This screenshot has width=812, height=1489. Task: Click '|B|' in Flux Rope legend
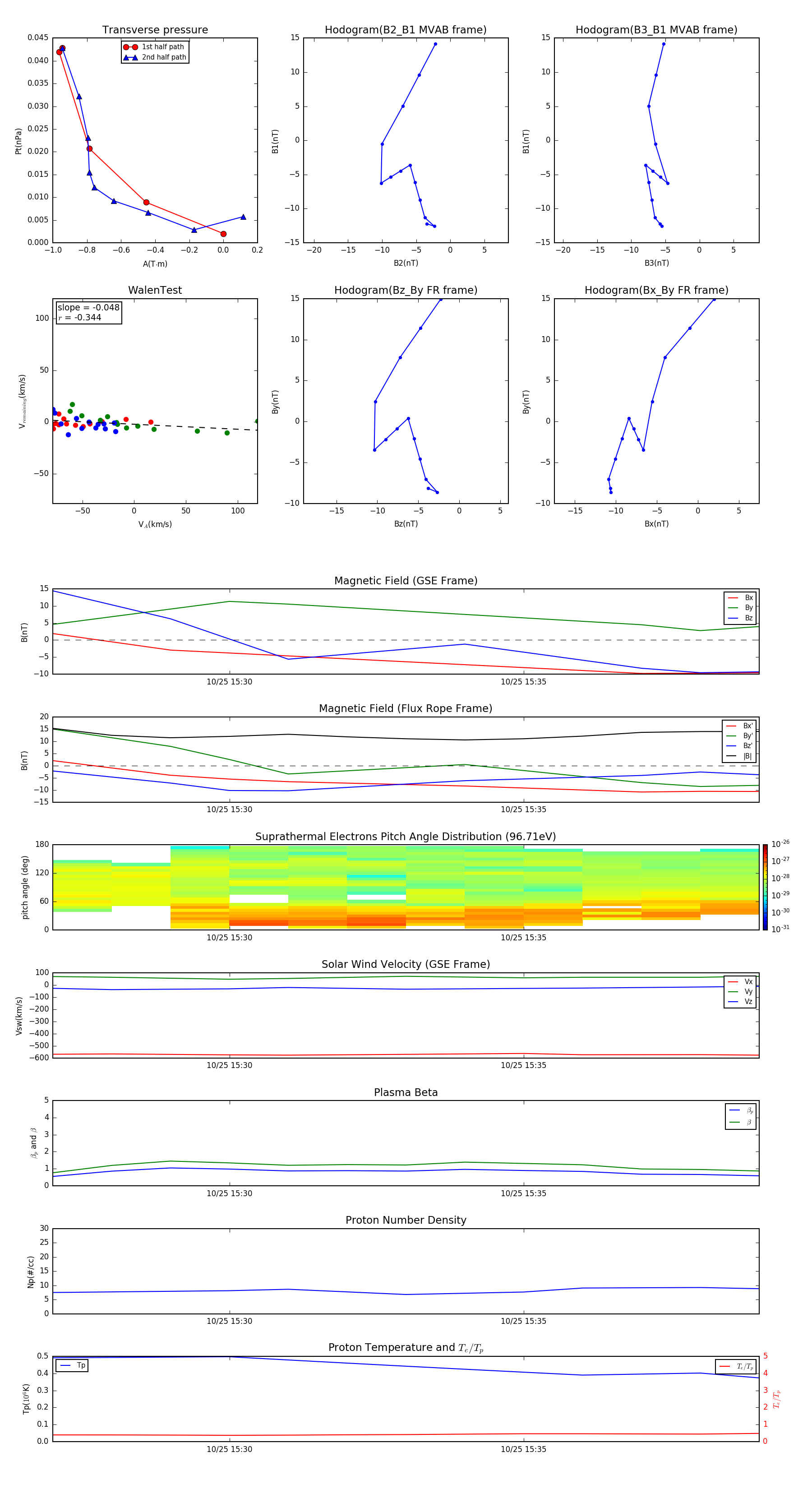[740, 756]
